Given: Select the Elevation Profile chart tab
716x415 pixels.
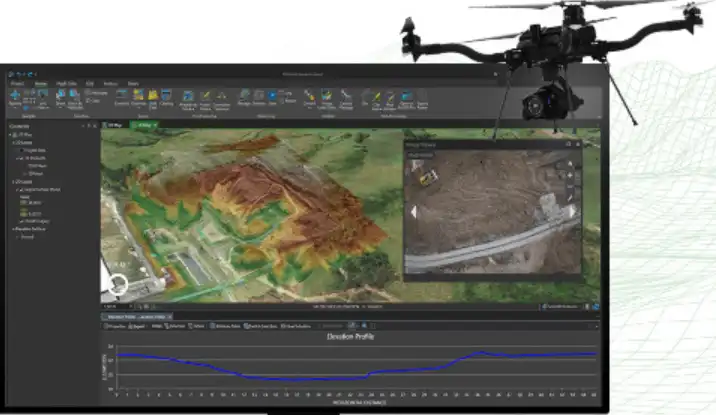Looking at the screenshot, I should click(x=137, y=316).
